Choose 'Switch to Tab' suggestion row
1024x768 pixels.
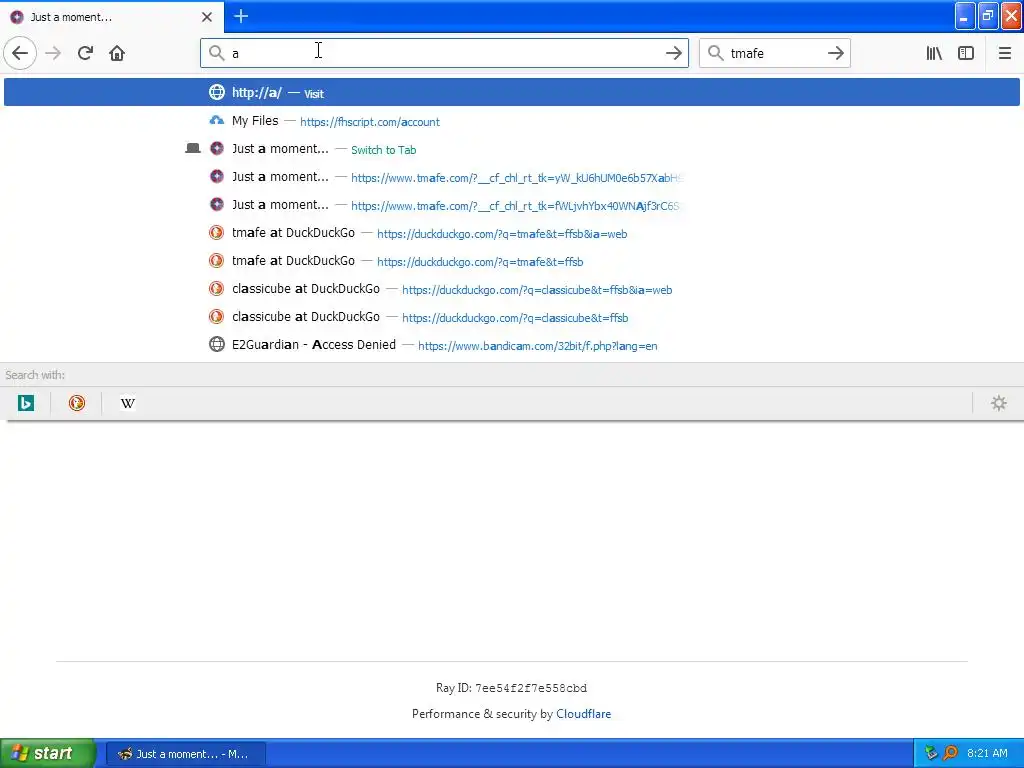click(512, 148)
